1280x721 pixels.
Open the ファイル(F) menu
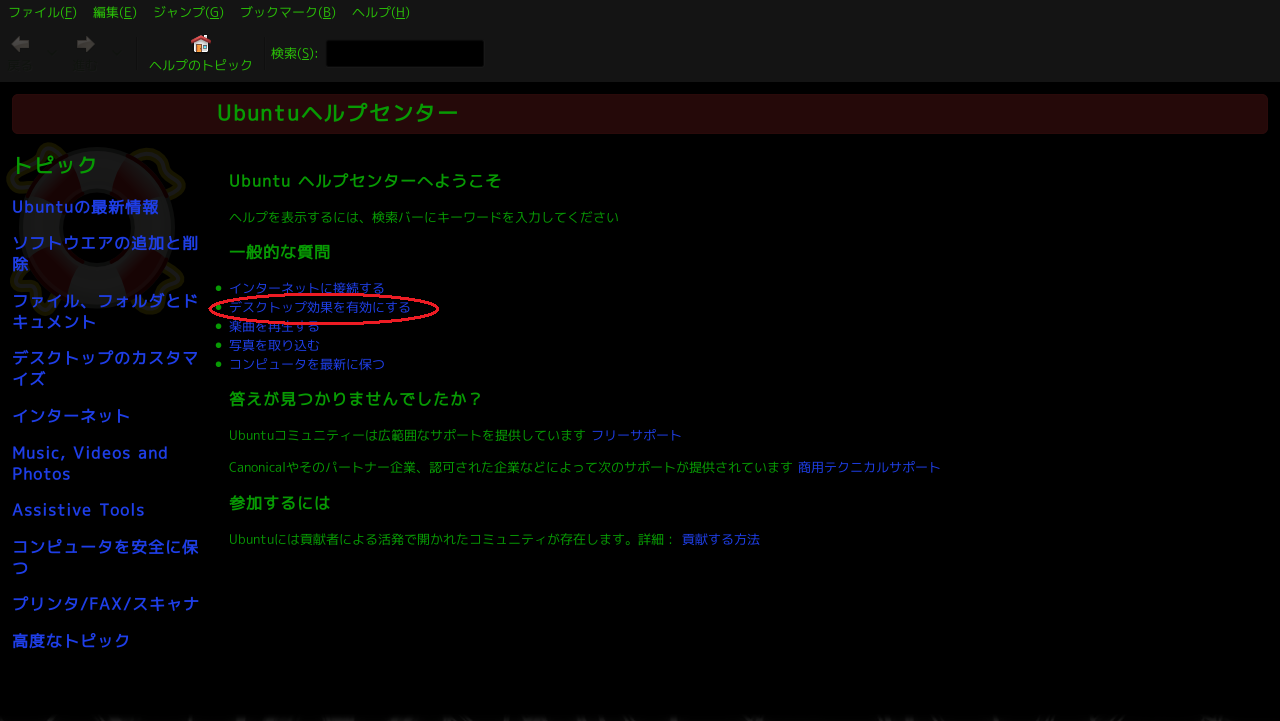(42, 12)
